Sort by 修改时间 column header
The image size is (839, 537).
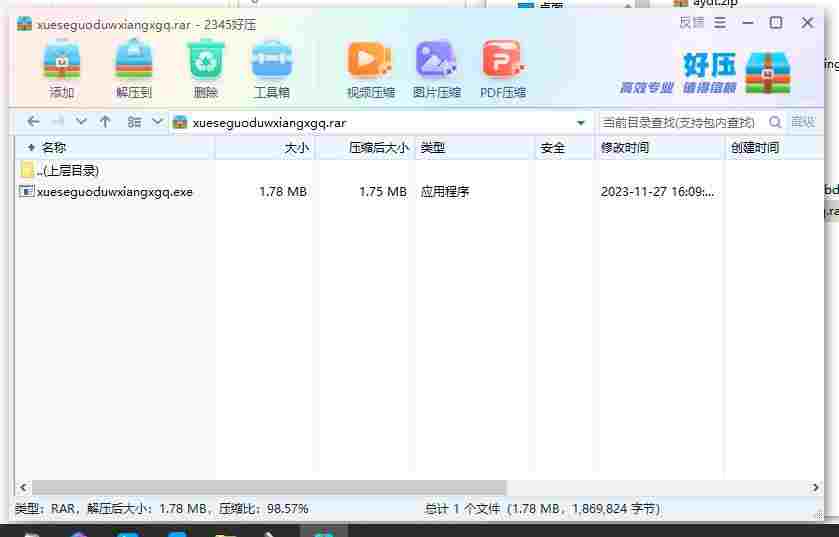pyautogui.click(x=660, y=148)
